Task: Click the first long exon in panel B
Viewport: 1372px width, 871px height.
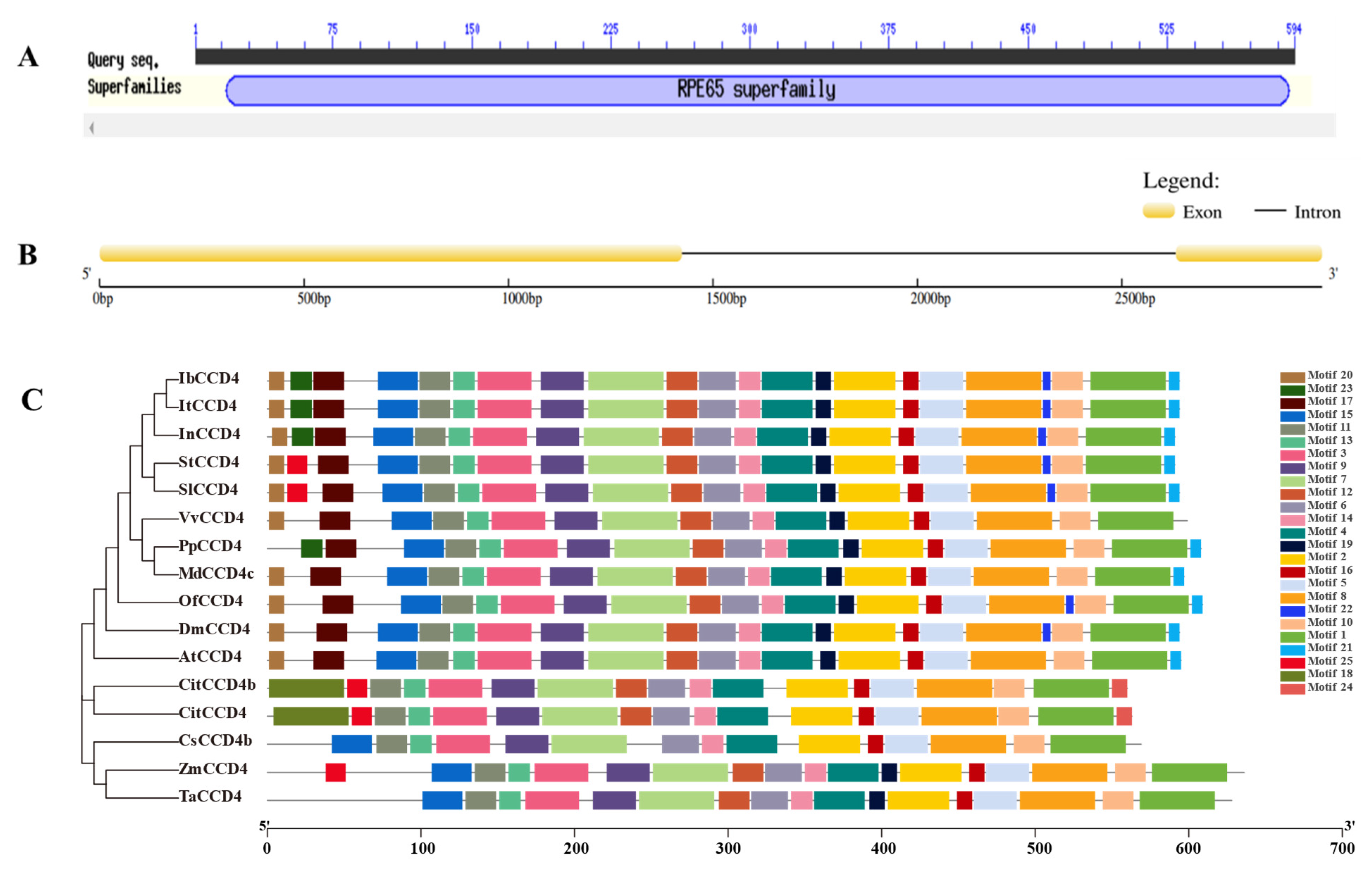Action: pos(390,254)
